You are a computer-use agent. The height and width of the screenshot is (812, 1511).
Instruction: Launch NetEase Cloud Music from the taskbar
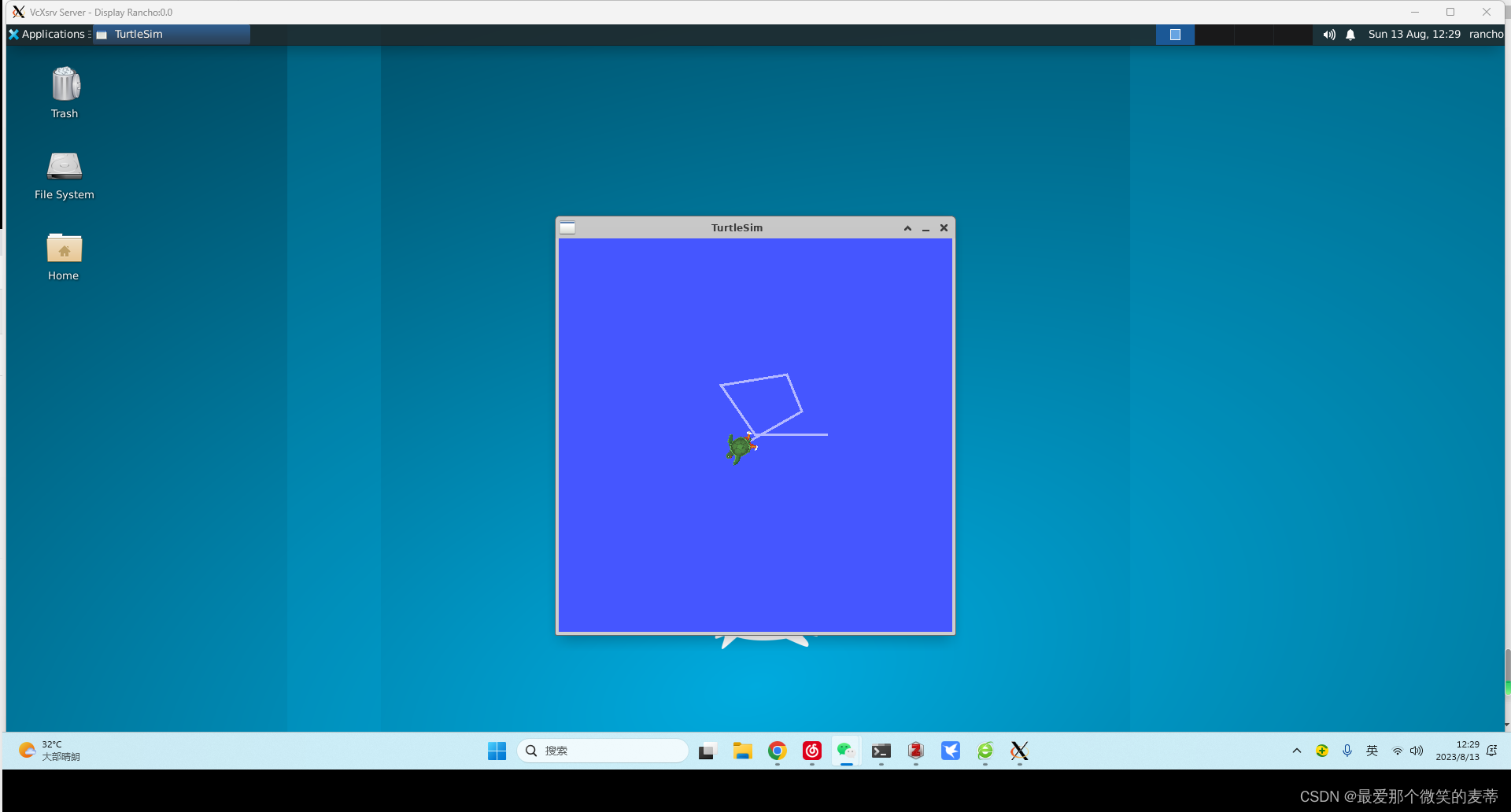pyautogui.click(x=811, y=751)
